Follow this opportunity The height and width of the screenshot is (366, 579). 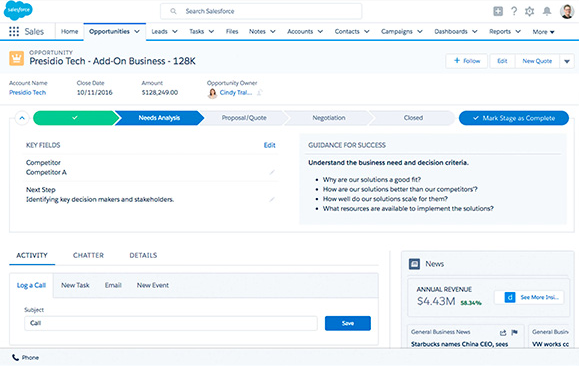click(467, 61)
